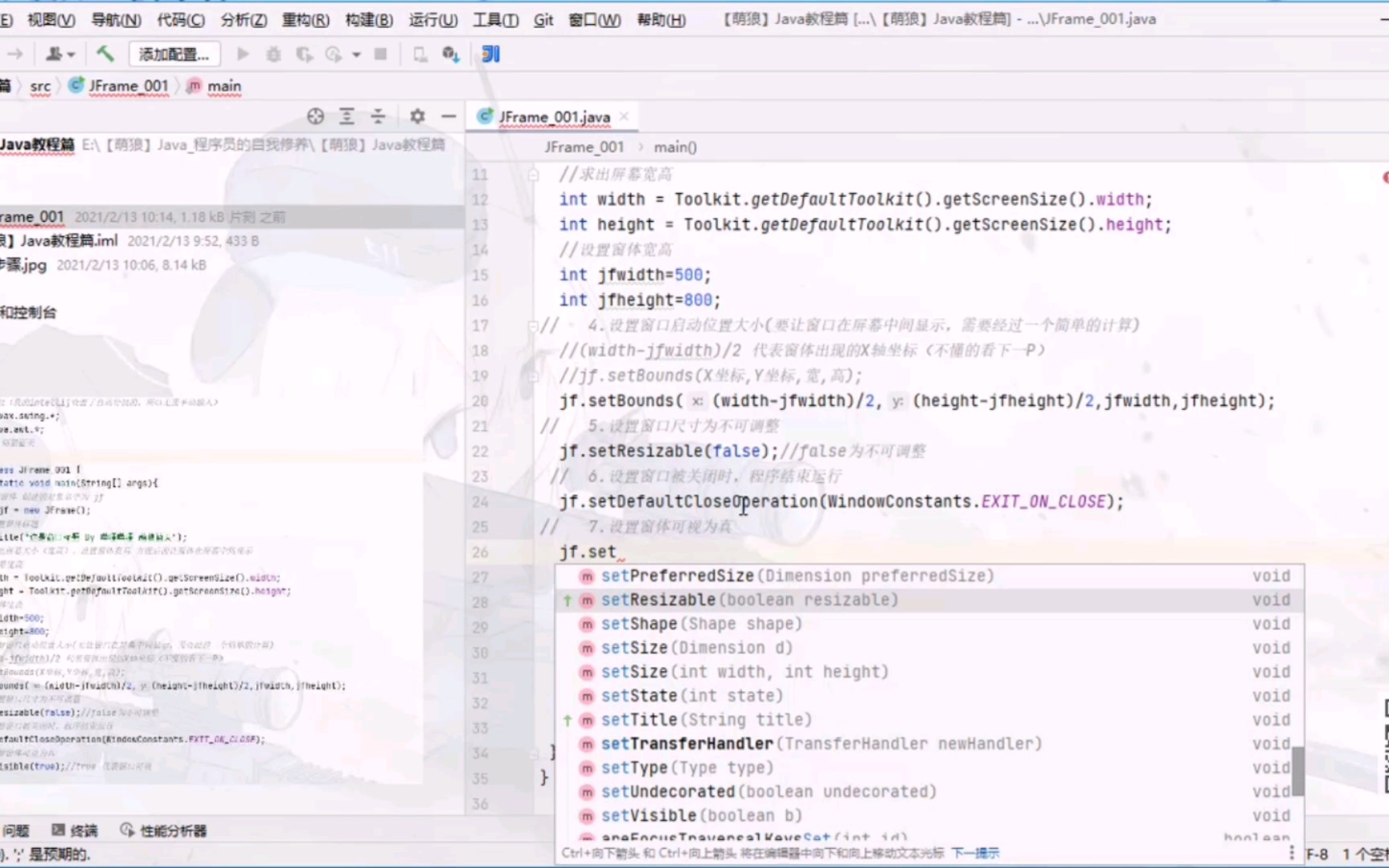Click line 20 setBounds code line
Viewport: 1389px width, 868px height.
coord(916,401)
